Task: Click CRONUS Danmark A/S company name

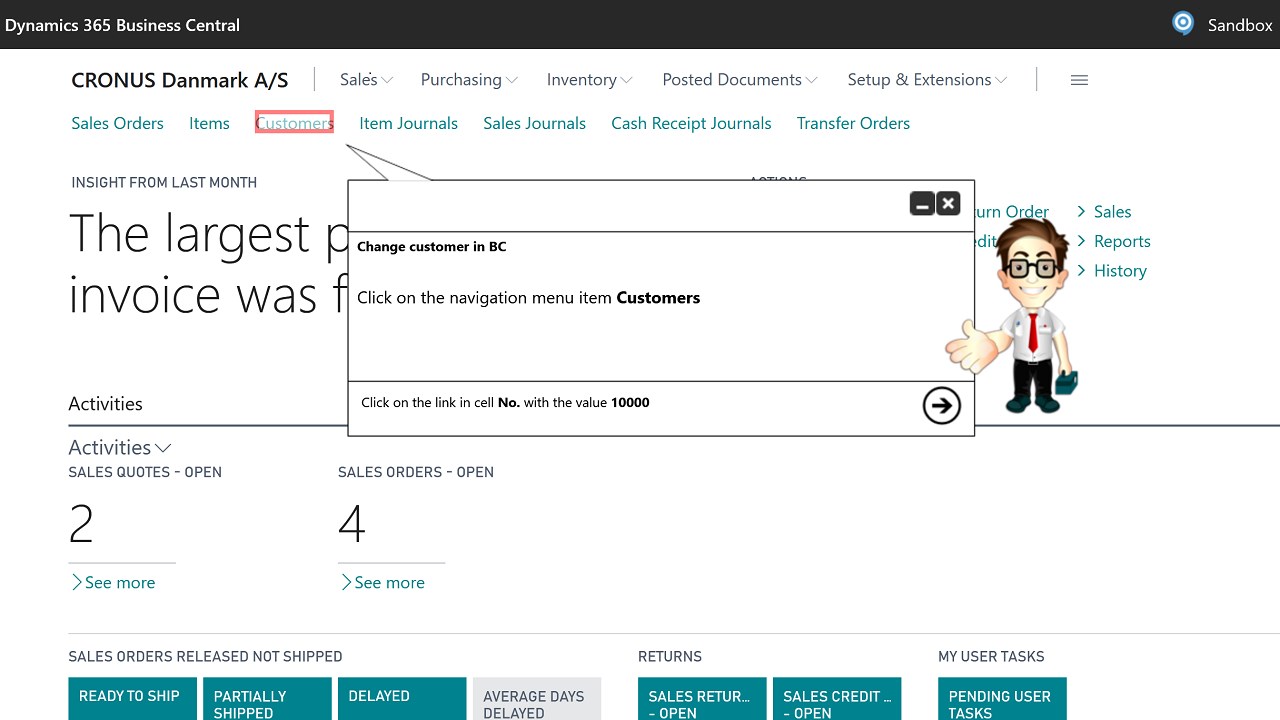Action: coord(180,80)
